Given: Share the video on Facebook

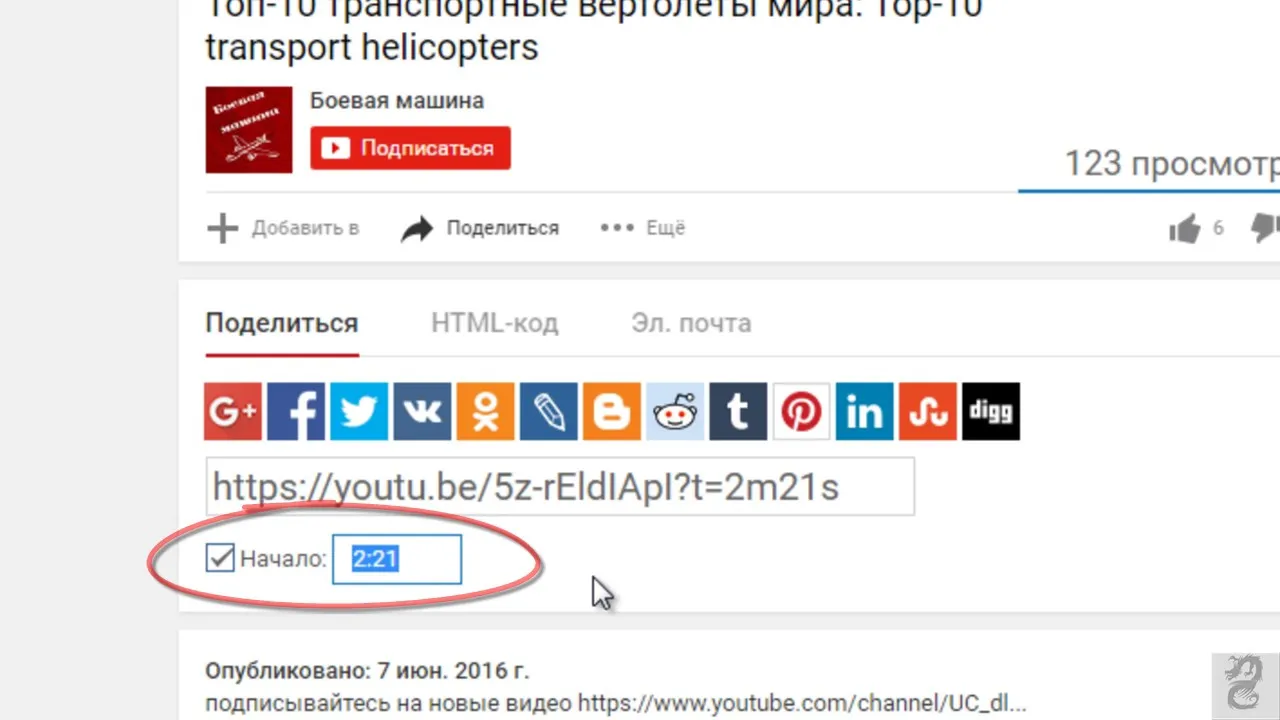Looking at the screenshot, I should click(x=296, y=411).
